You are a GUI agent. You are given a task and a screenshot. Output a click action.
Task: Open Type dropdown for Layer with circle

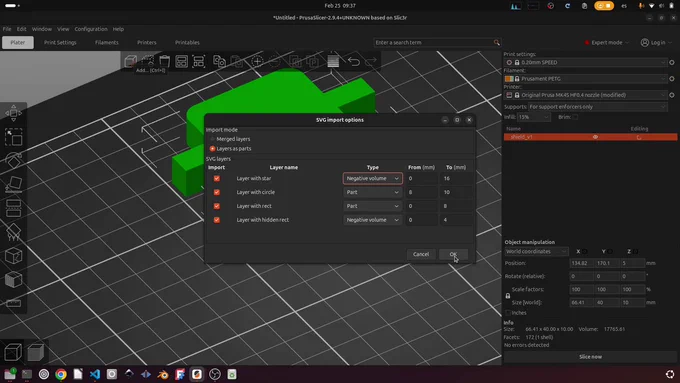tap(373, 192)
